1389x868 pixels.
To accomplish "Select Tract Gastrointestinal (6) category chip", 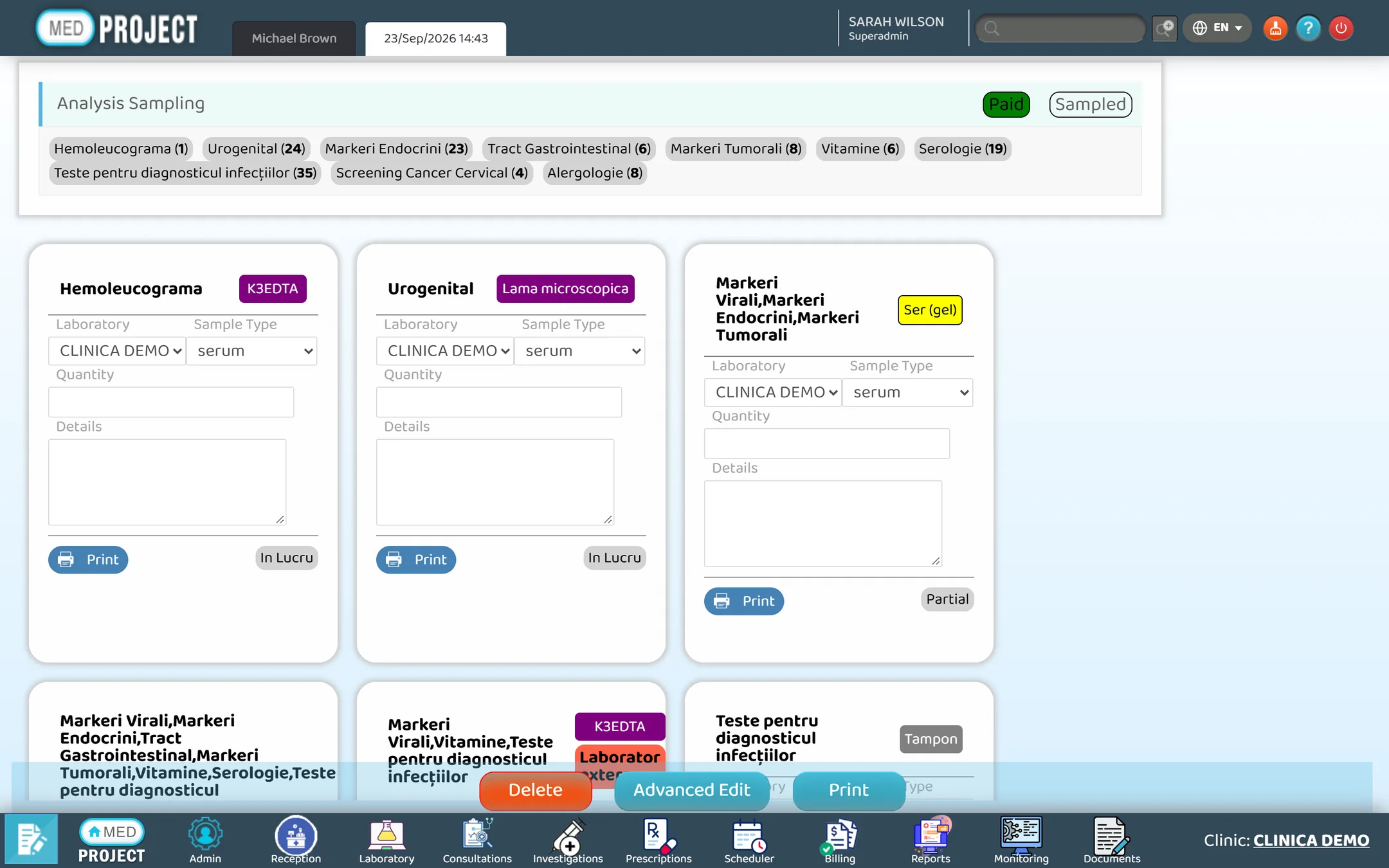I will coord(569,149).
